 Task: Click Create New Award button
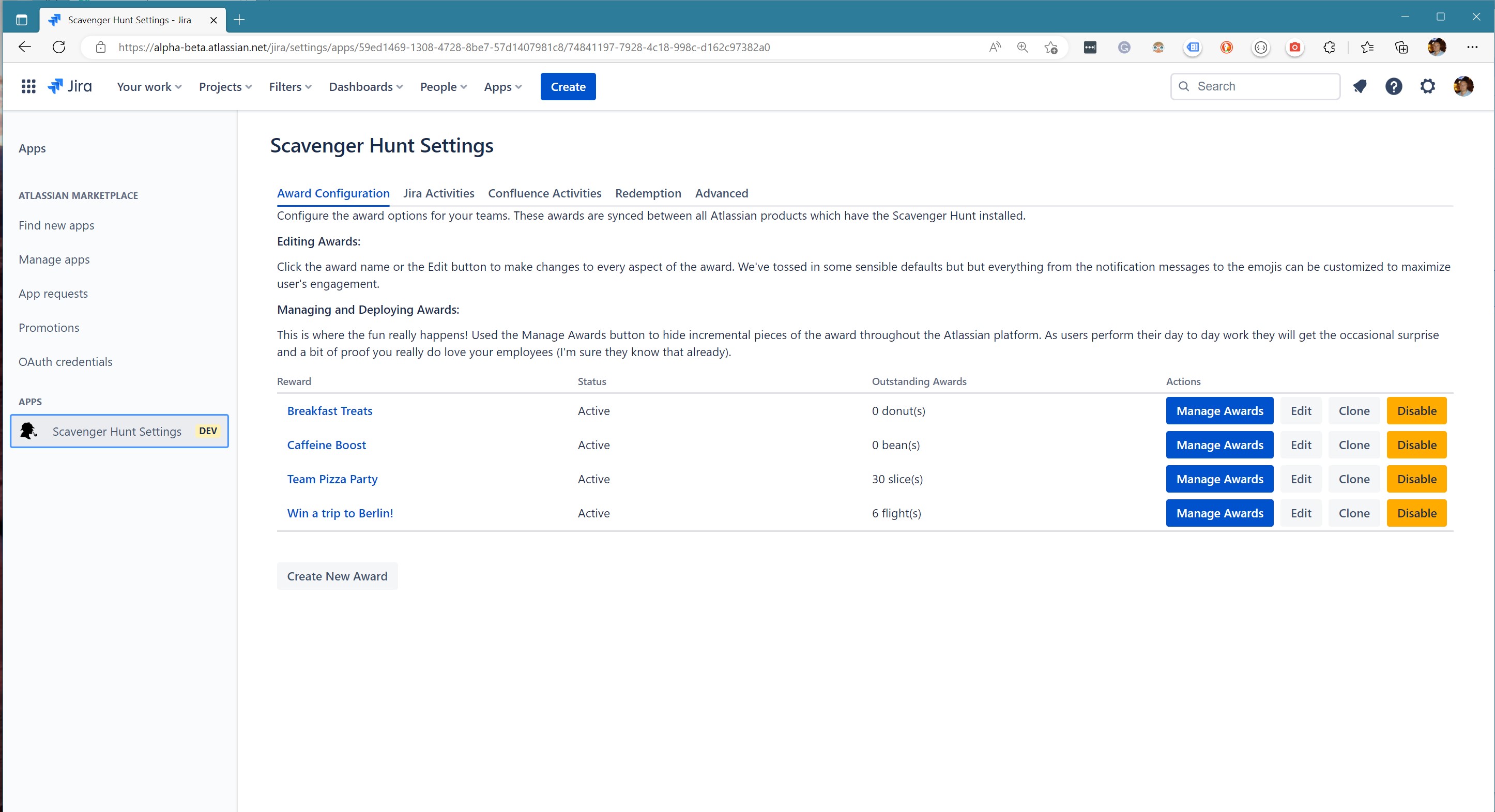(337, 576)
